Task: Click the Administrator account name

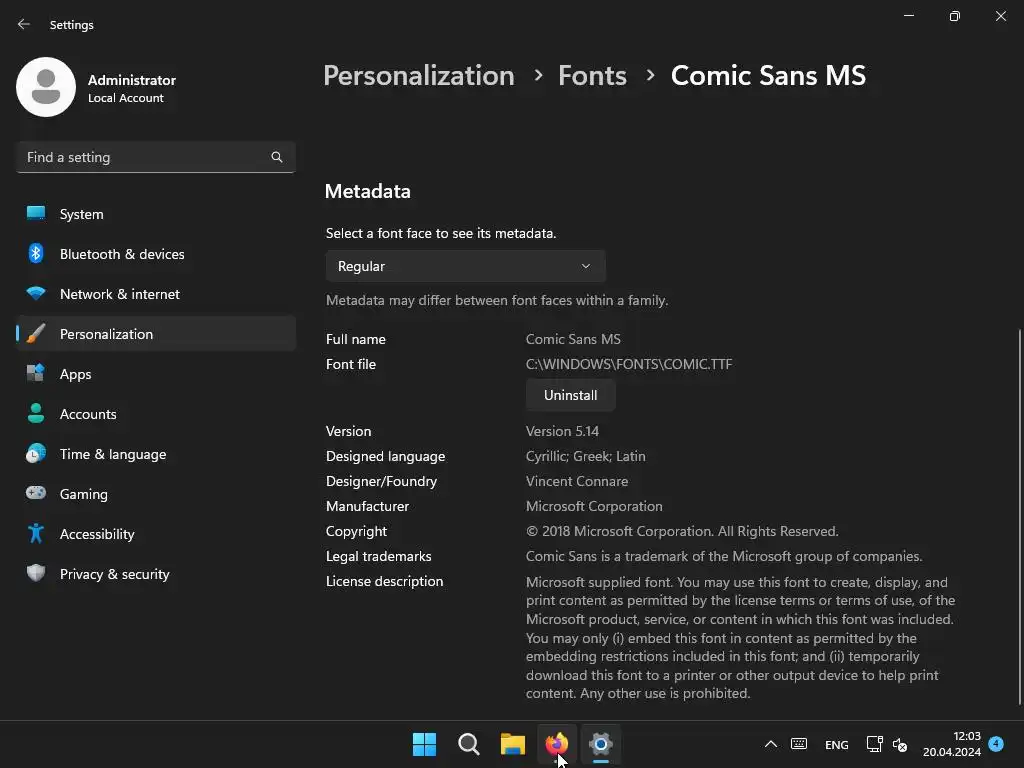Action: coord(132,80)
